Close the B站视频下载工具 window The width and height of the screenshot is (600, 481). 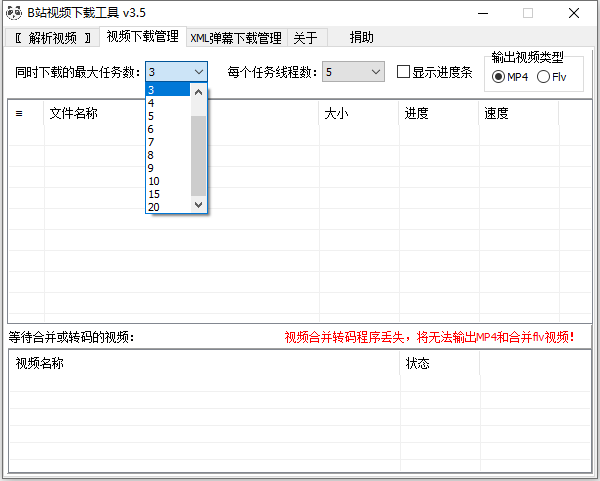574,13
